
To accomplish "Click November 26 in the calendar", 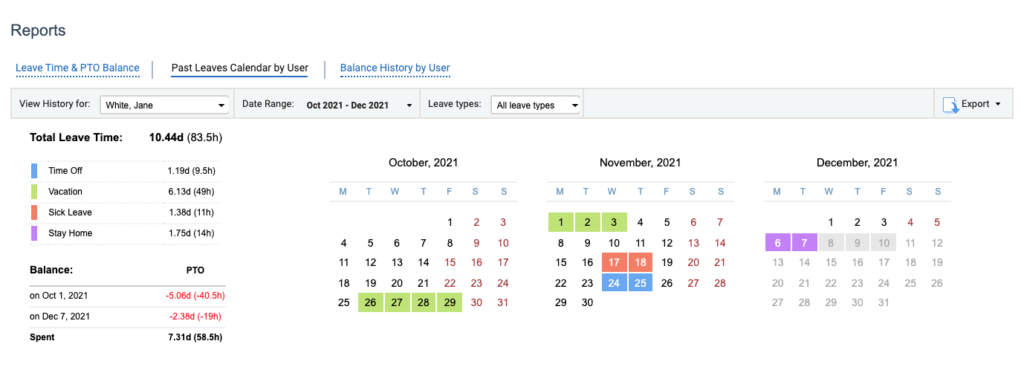I will point(667,283).
